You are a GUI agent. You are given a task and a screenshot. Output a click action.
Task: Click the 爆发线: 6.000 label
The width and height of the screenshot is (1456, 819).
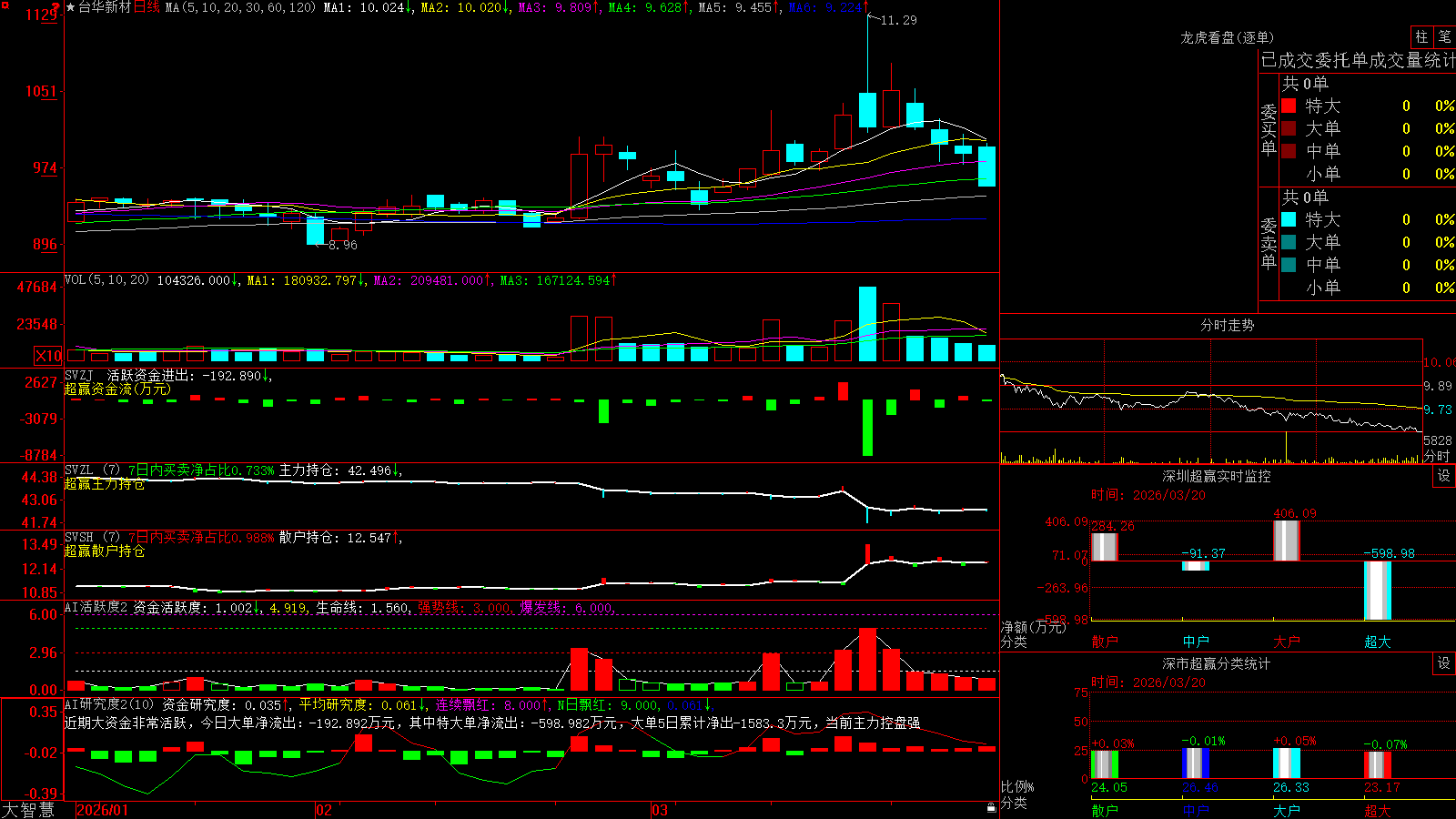(566, 608)
